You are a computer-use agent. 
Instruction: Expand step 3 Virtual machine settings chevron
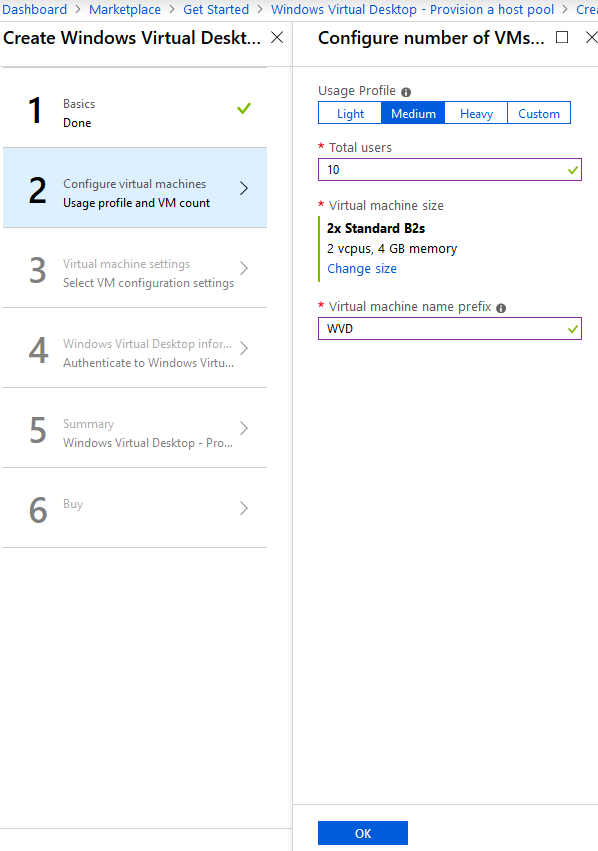pyautogui.click(x=244, y=268)
